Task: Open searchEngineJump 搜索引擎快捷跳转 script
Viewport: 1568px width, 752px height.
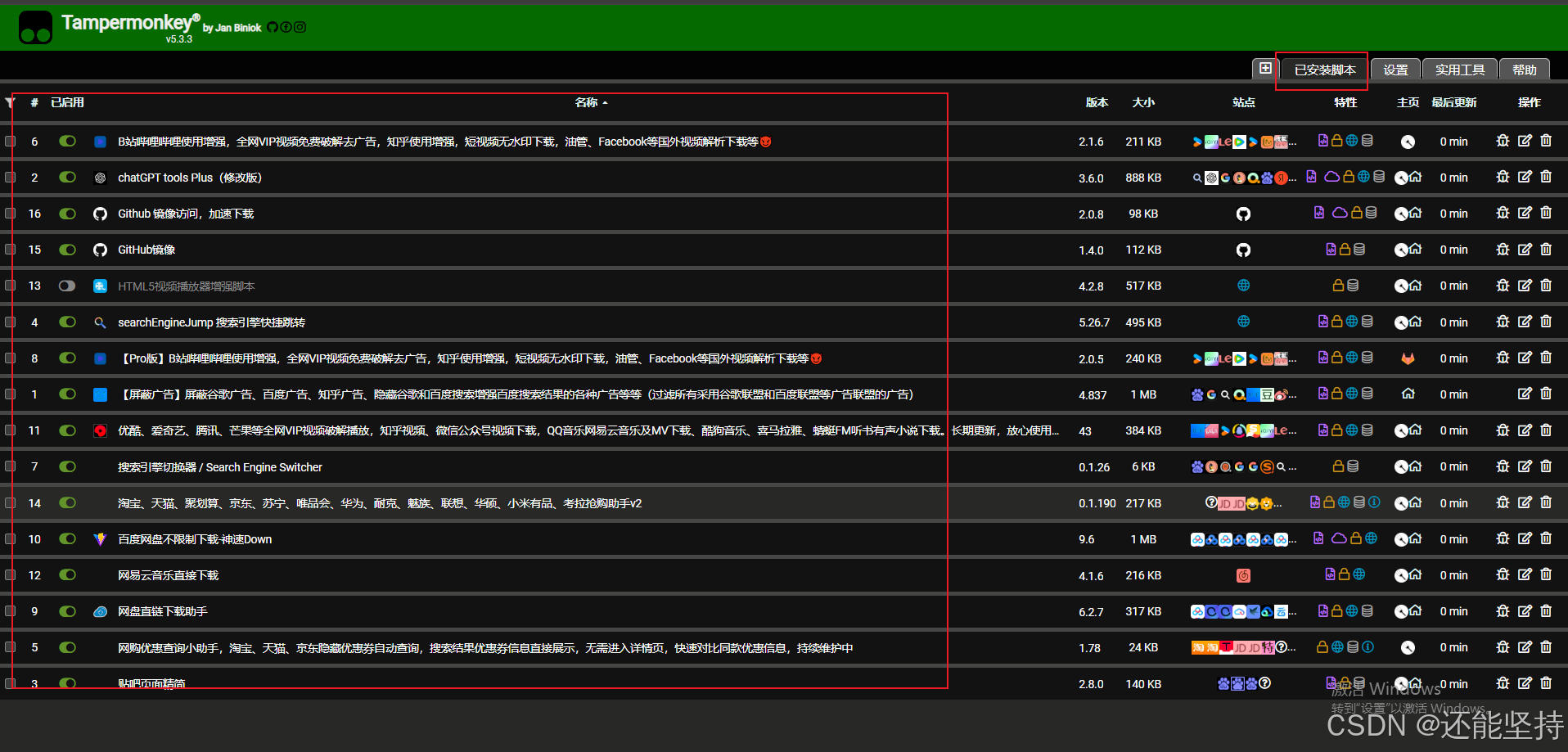Action: click(x=211, y=322)
